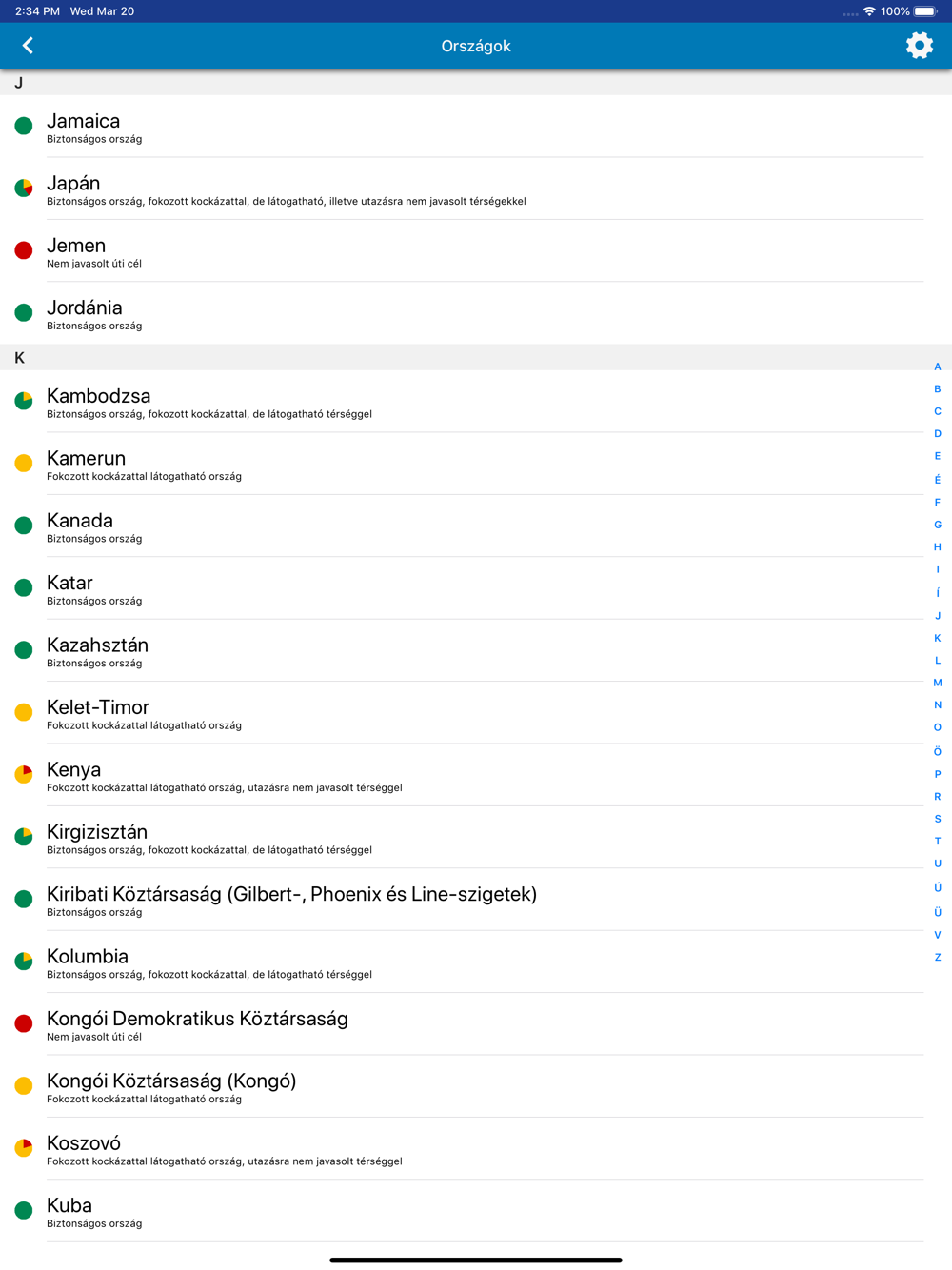Tap the green status dot beside Kuba
The image size is (952, 1270).
click(24, 1210)
